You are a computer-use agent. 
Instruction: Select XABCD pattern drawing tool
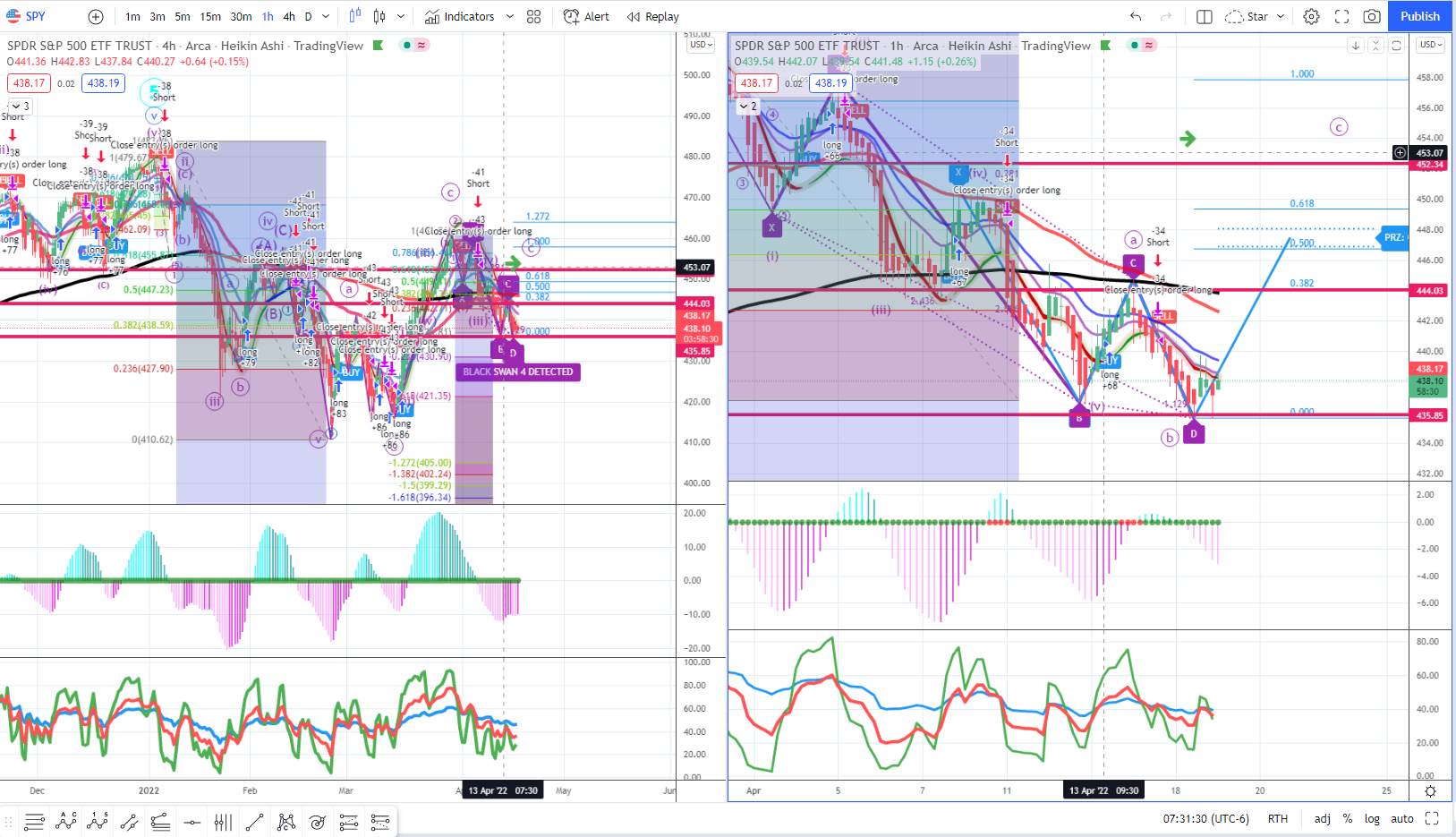click(286, 821)
